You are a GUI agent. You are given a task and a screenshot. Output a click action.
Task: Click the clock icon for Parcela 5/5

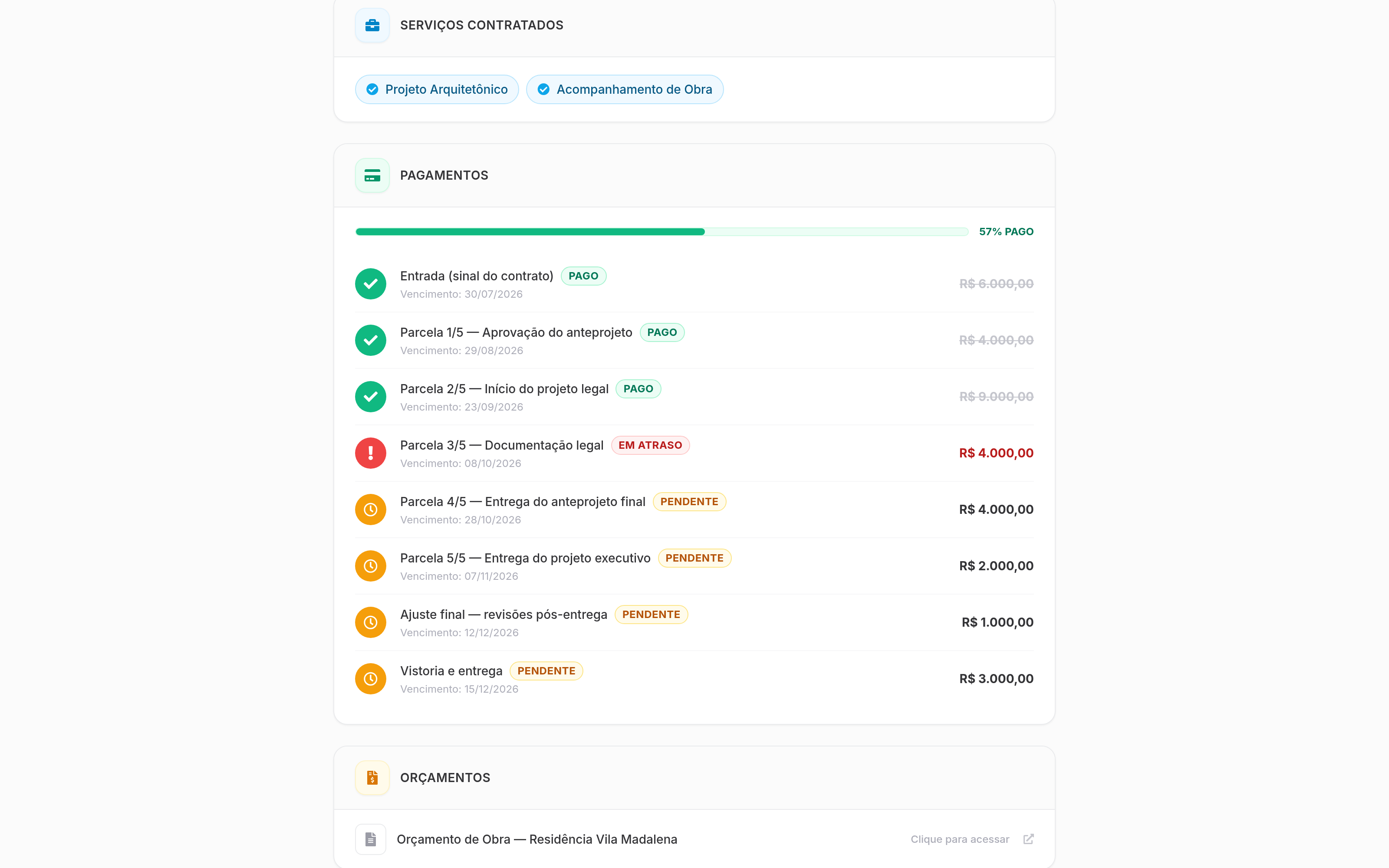point(370,566)
